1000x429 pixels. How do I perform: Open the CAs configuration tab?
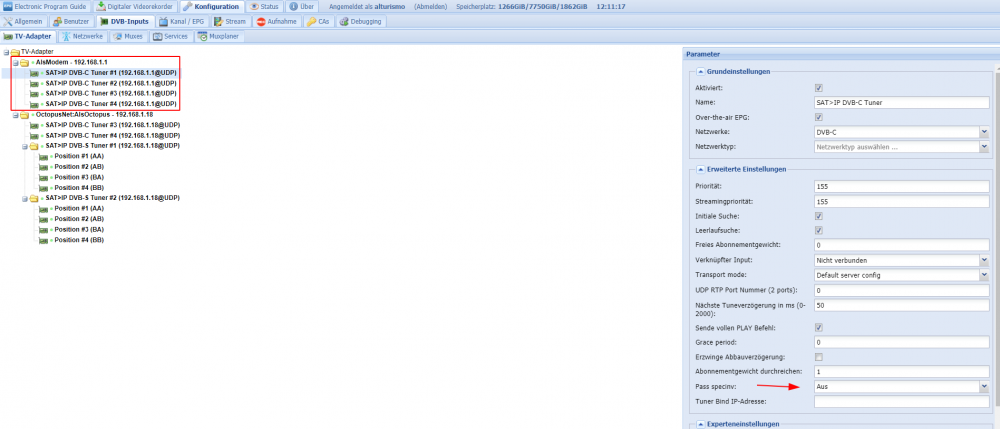click(319, 21)
